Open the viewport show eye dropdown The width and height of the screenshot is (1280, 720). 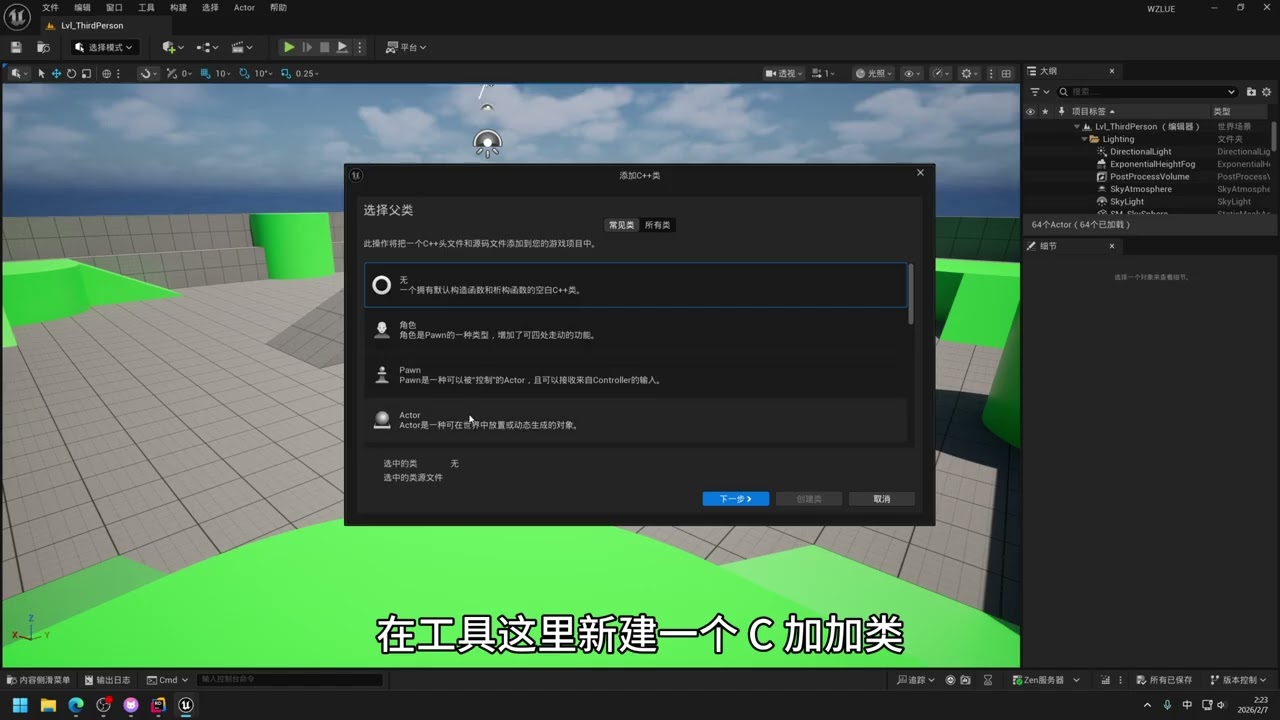click(x=911, y=73)
